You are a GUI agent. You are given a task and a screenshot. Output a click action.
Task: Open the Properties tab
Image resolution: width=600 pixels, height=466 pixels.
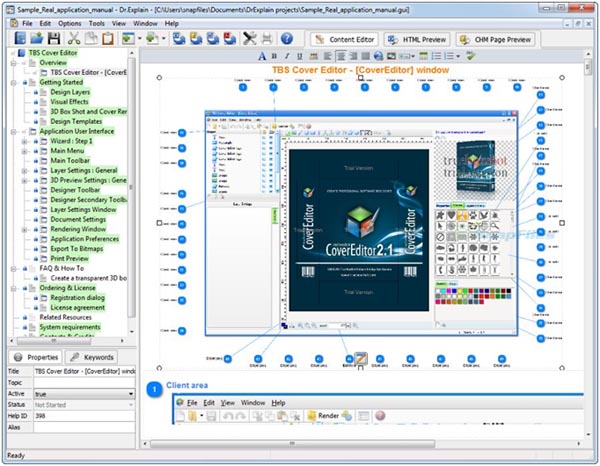pyautogui.click(x=36, y=357)
